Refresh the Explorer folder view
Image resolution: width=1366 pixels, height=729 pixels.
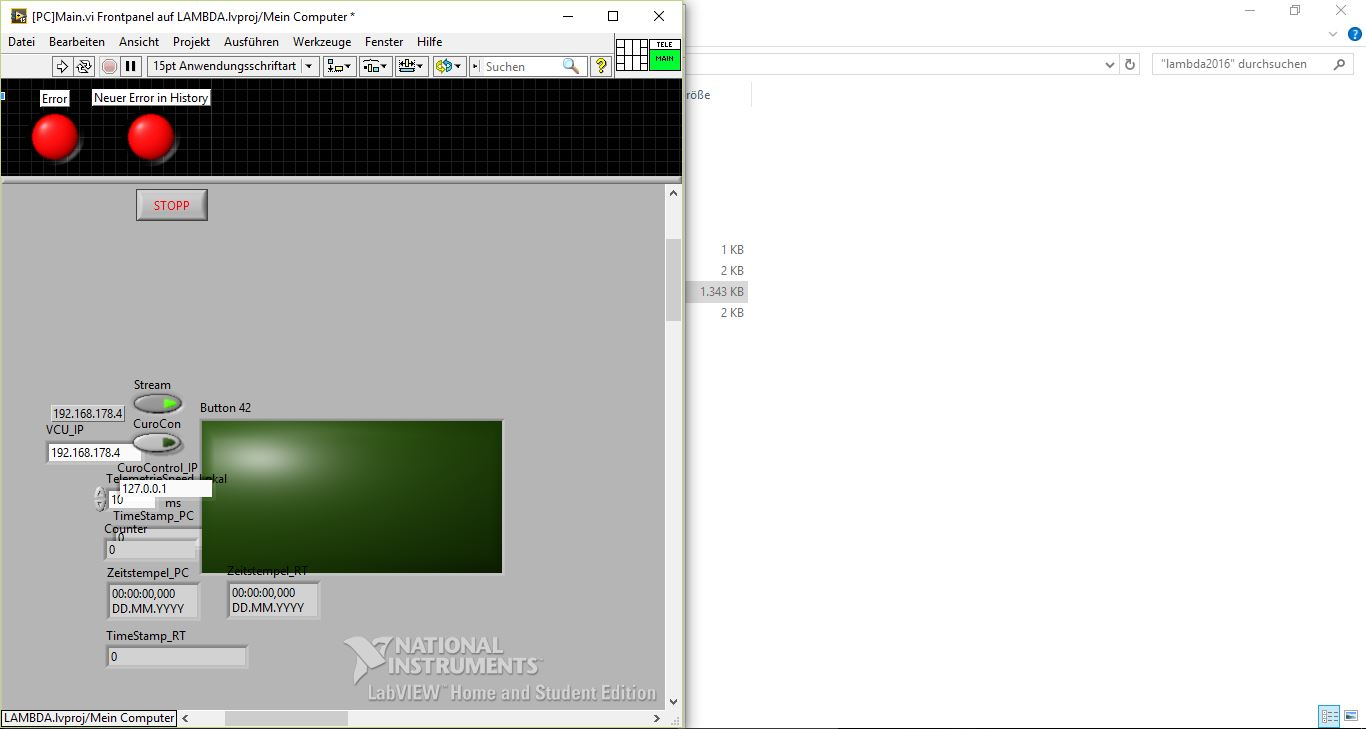point(1131,64)
